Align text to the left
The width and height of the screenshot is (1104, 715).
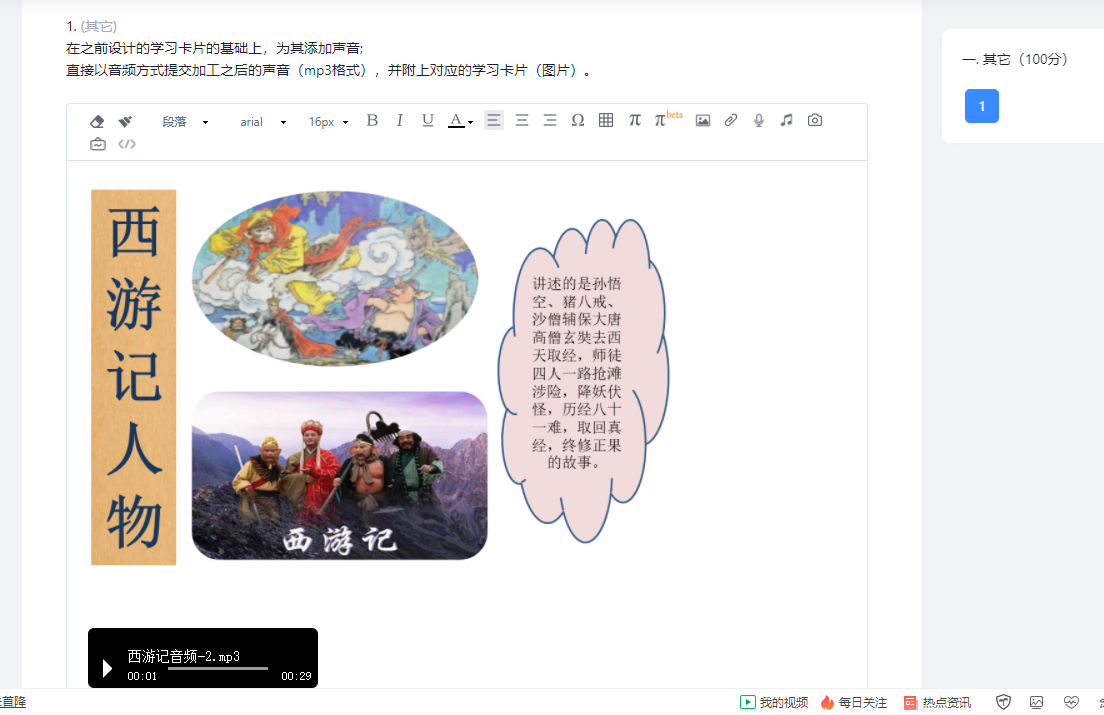click(494, 120)
